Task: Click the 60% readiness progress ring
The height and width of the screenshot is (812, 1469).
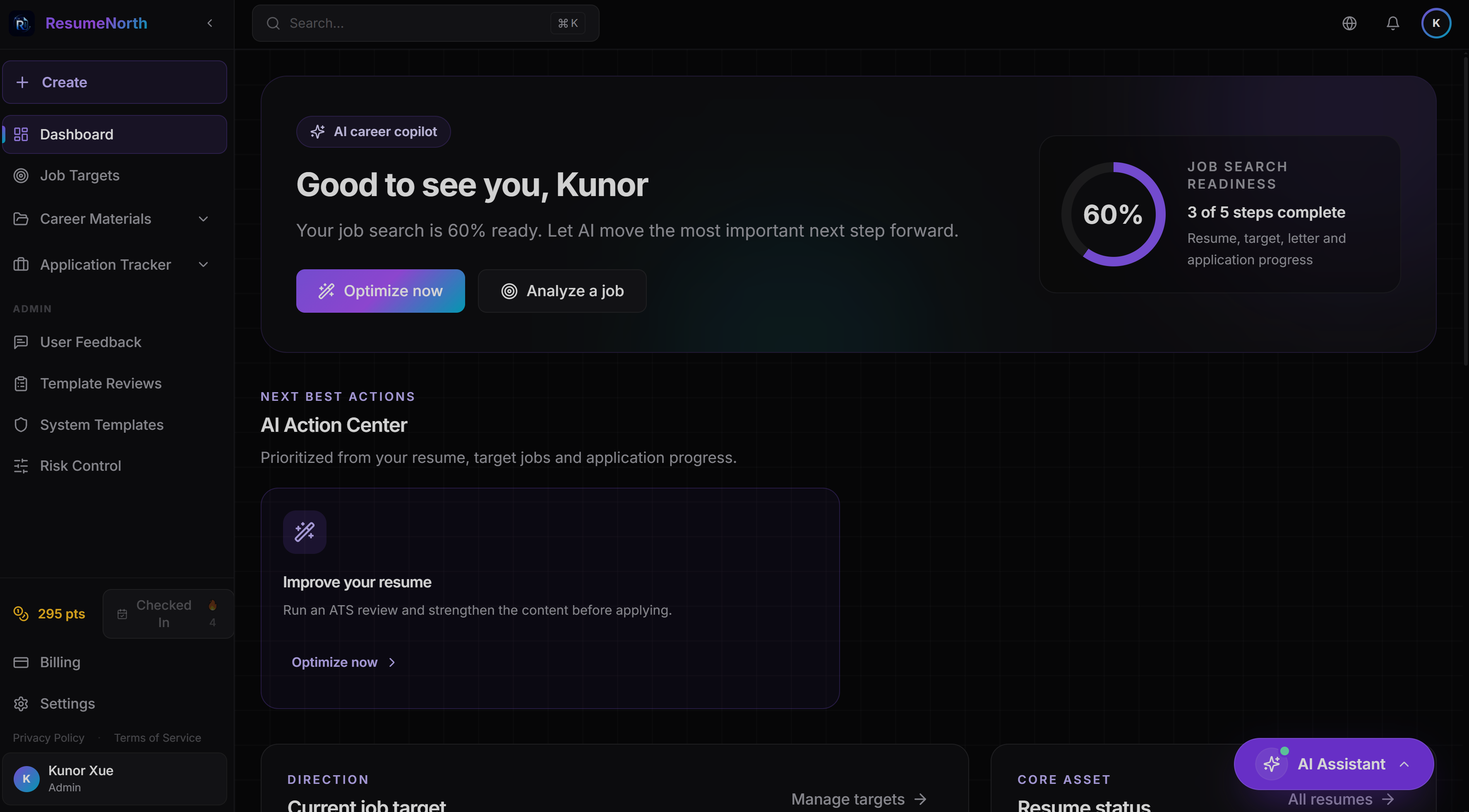Action: click(x=1113, y=214)
